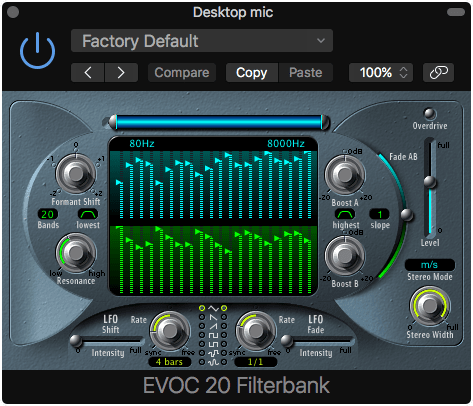Open the Factory Default preset menu
The image size is (473, 406).
[x=202, y=41]
